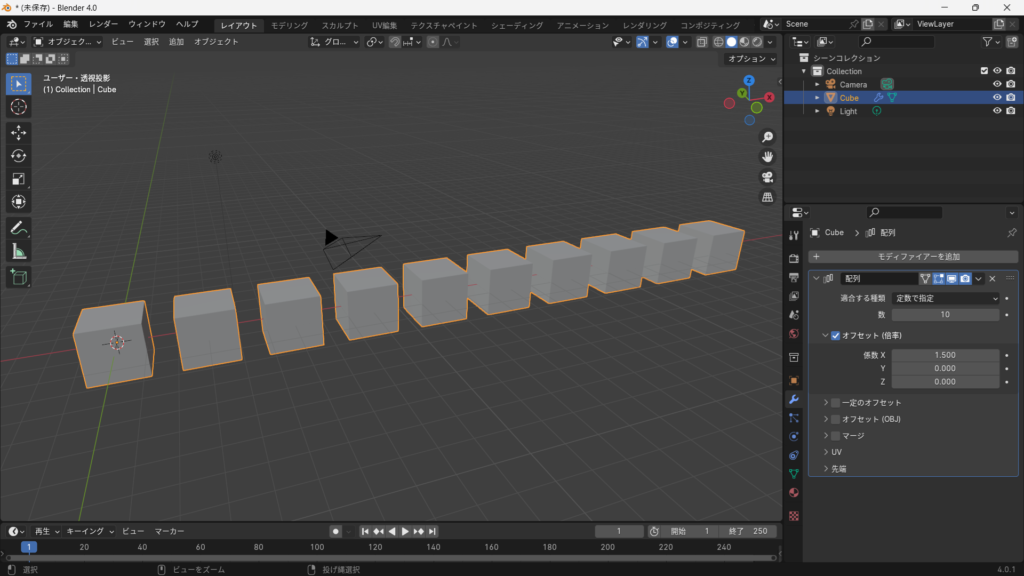Select Camera in the outliner
The width and height of the screenshot is (1024, 576).
pyautogui.click(x=852, y=85)
